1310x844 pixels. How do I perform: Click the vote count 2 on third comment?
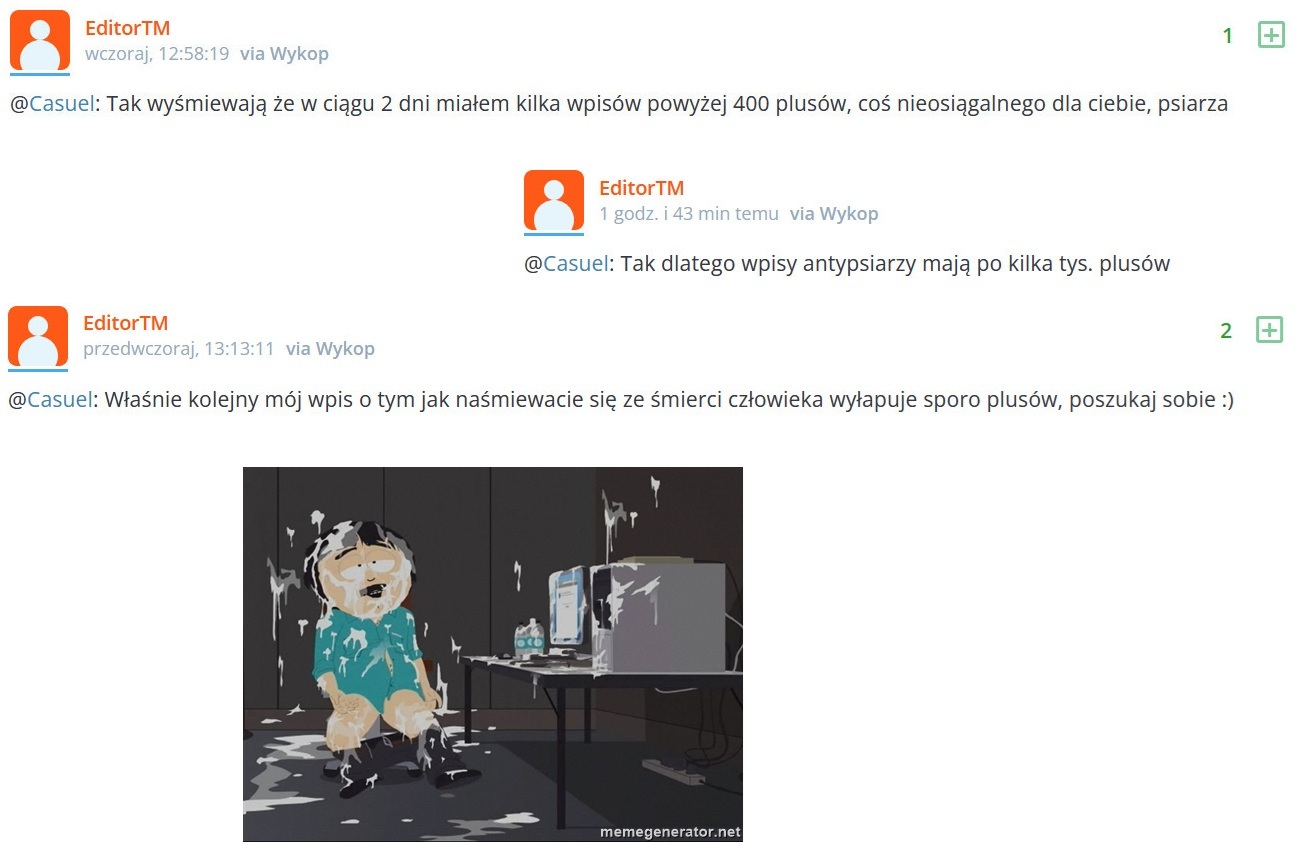pyautogui.click(x=1226, y=331)
